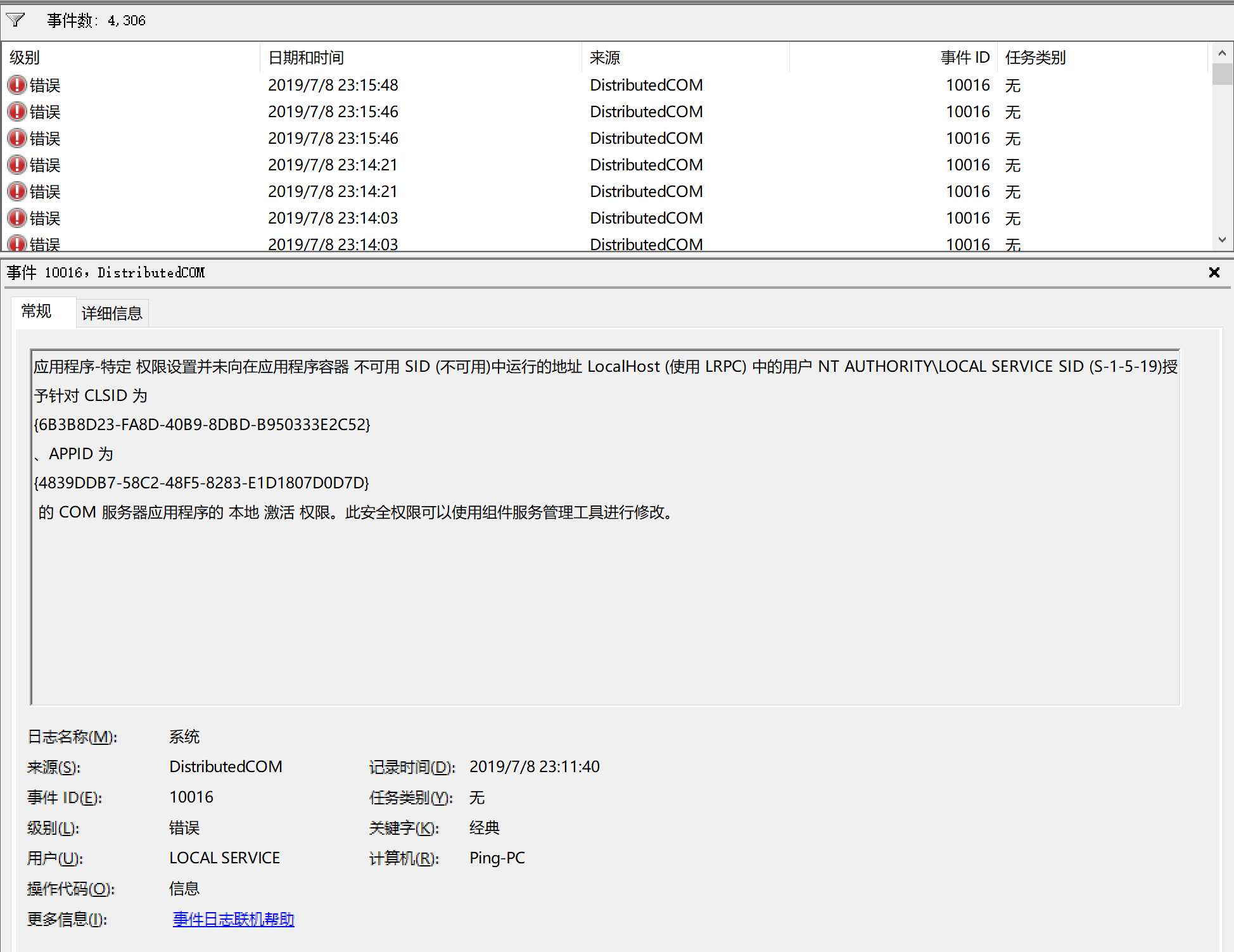Click the filter funnel icon

[15, 20]
